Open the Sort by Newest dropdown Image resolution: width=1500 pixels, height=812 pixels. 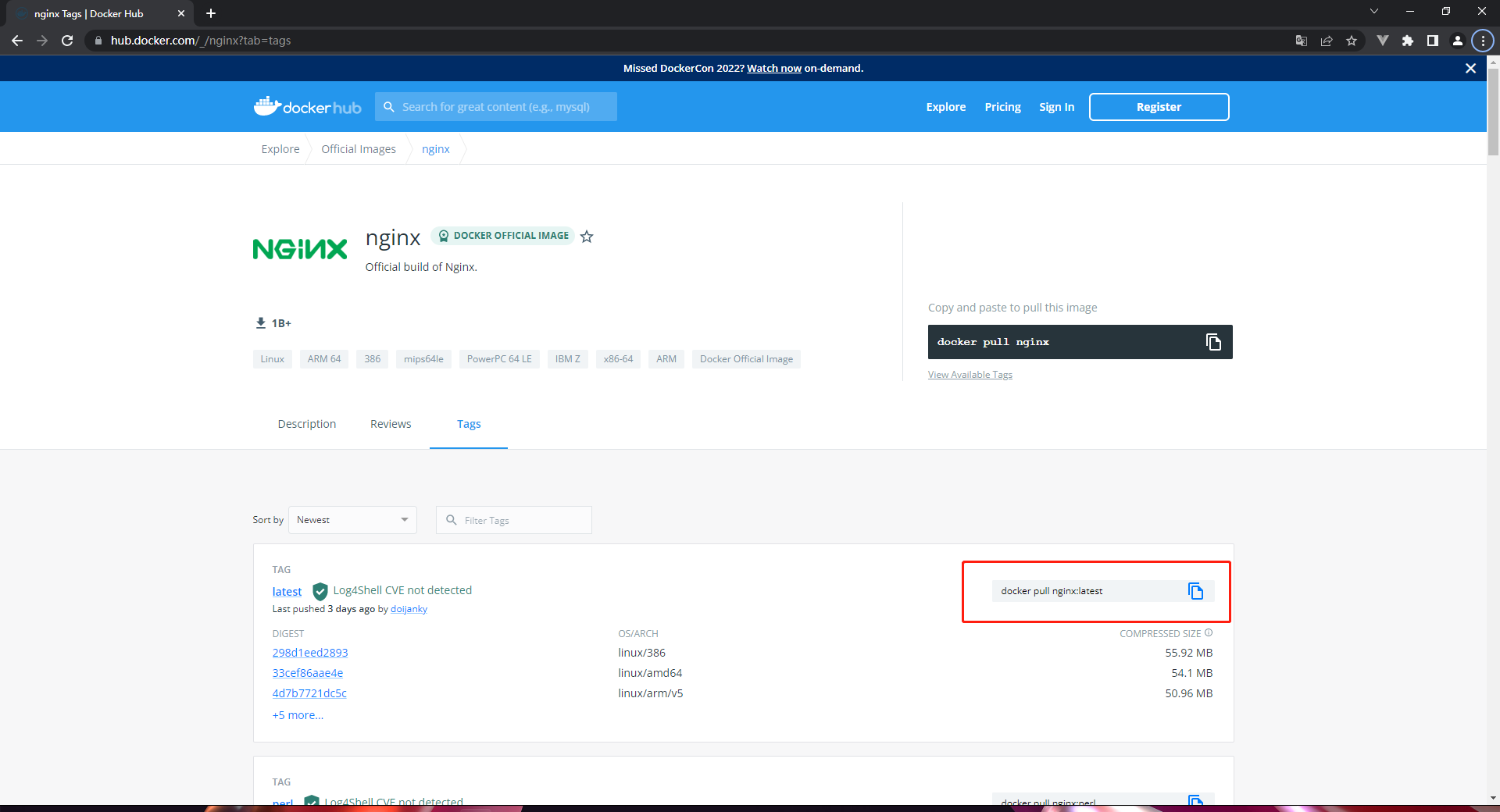tap(352, 520)
